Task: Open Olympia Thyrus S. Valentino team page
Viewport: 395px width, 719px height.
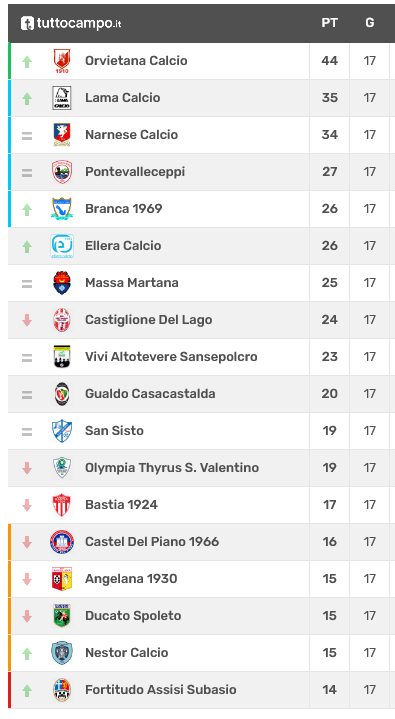Action: pos(172,468)
